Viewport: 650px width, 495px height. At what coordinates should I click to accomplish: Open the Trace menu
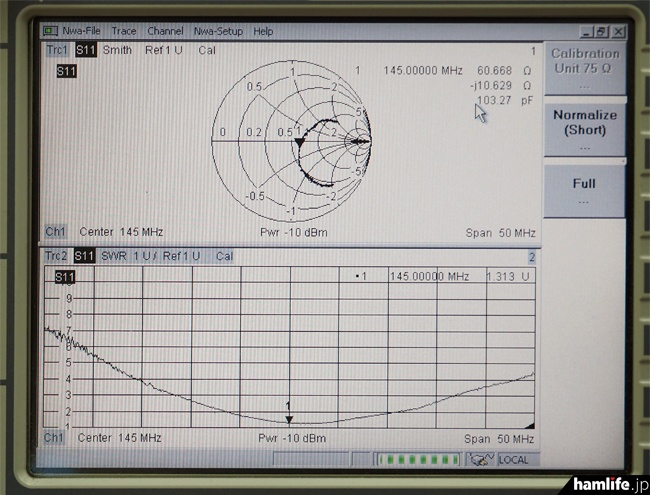pos(124,32)
